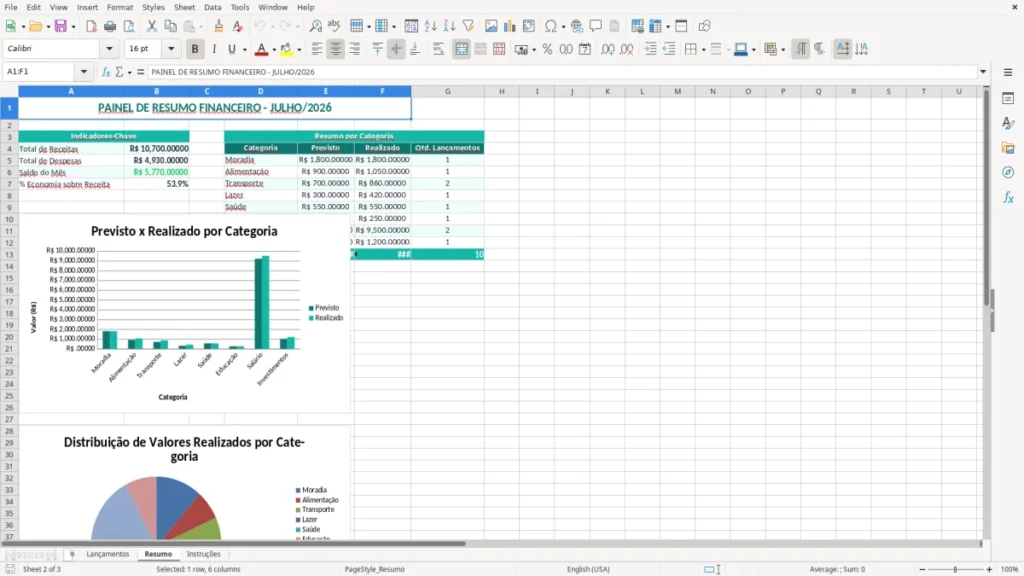This screenshot has width=1024, height=576.
Task: Open the Sheet menu
Action: pos(184,7)
